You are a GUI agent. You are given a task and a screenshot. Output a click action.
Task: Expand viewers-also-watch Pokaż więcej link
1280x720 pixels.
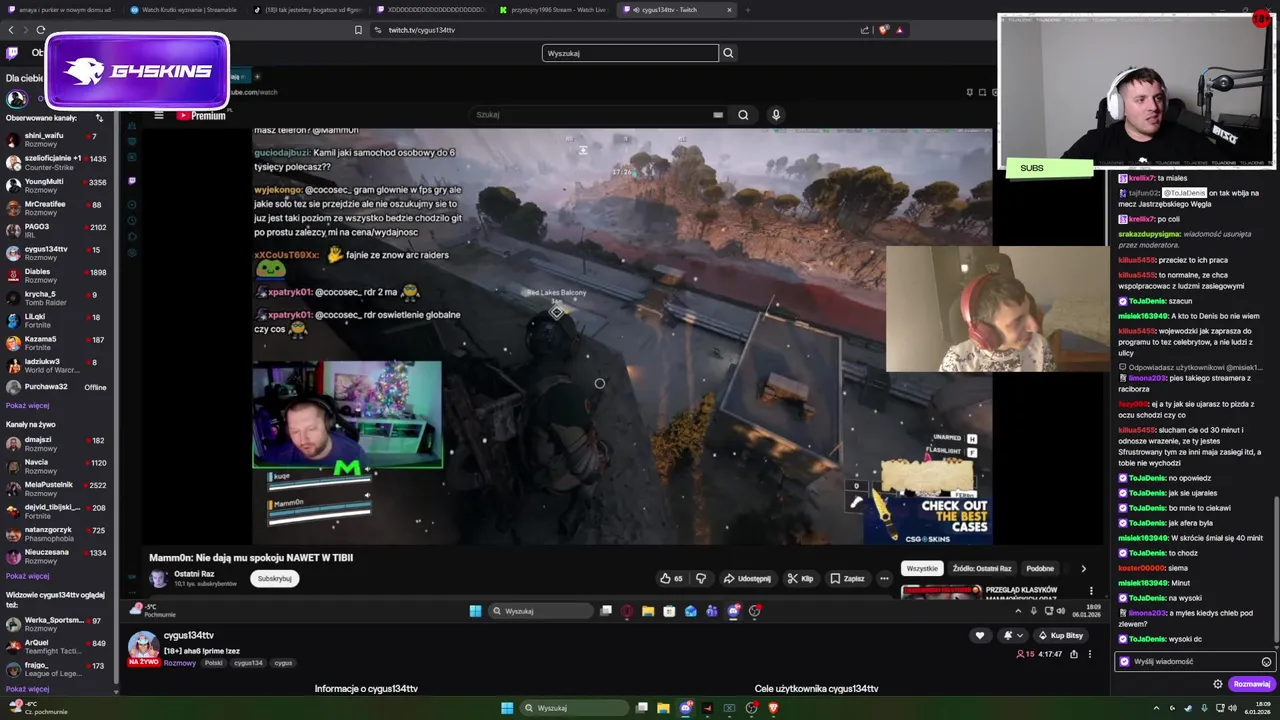tap(27, 689)
